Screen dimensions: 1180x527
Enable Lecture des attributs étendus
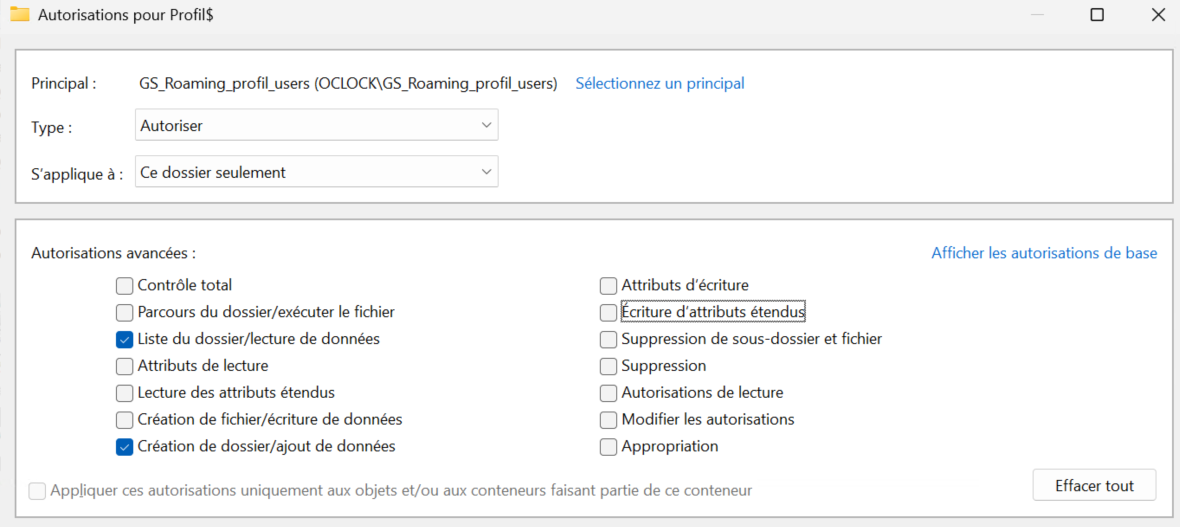coord(125,393)
